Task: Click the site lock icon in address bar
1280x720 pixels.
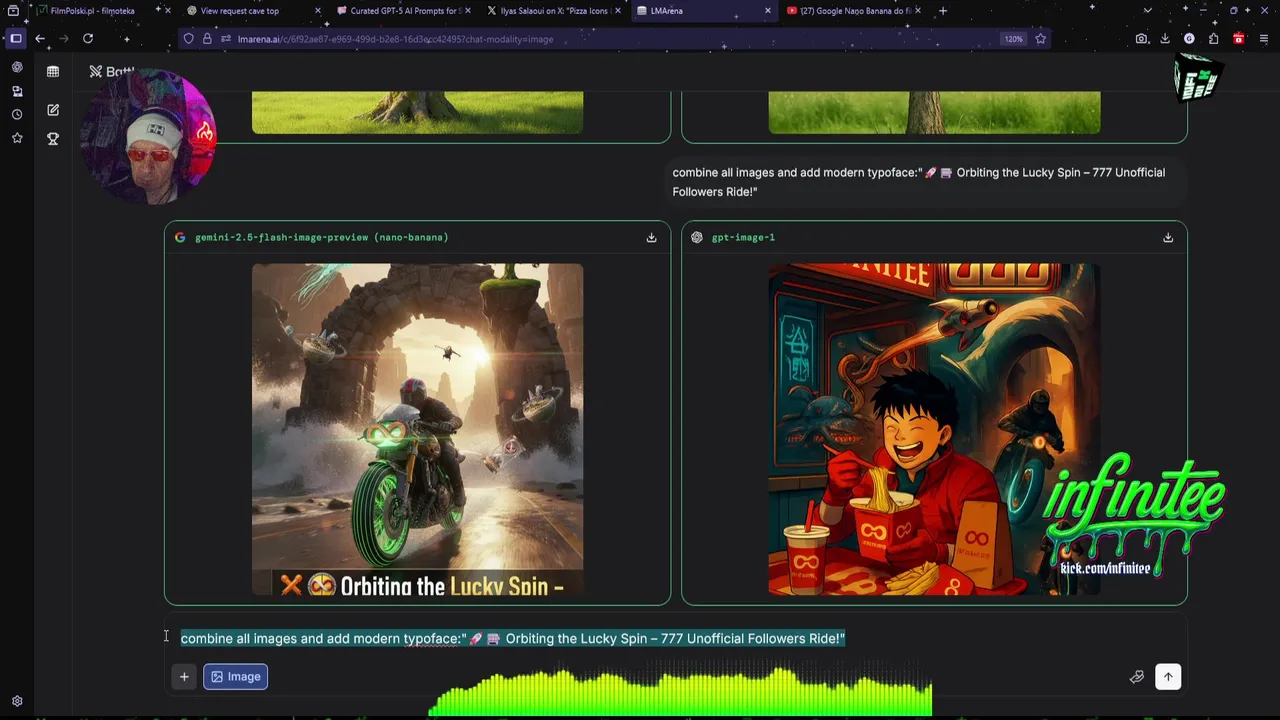Action: click(207, 39)
